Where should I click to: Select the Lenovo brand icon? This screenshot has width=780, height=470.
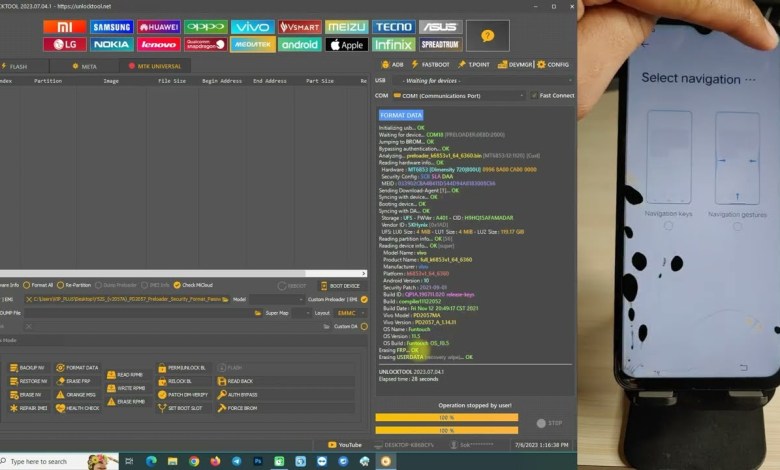(159, 45)
